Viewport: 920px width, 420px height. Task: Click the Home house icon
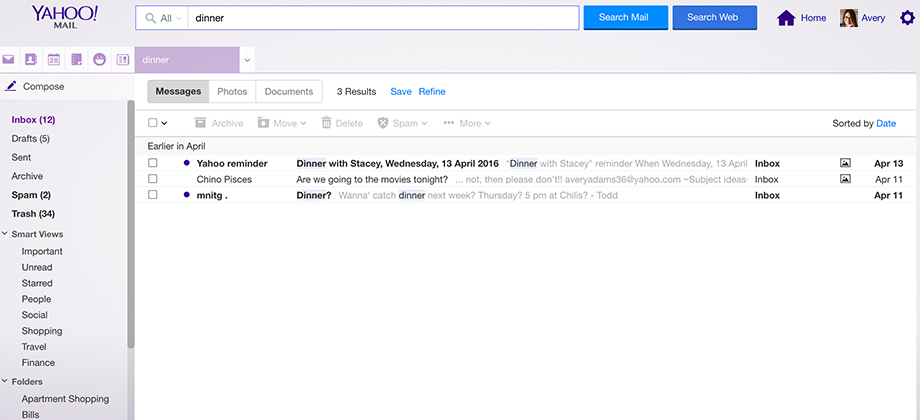[786, 18]
